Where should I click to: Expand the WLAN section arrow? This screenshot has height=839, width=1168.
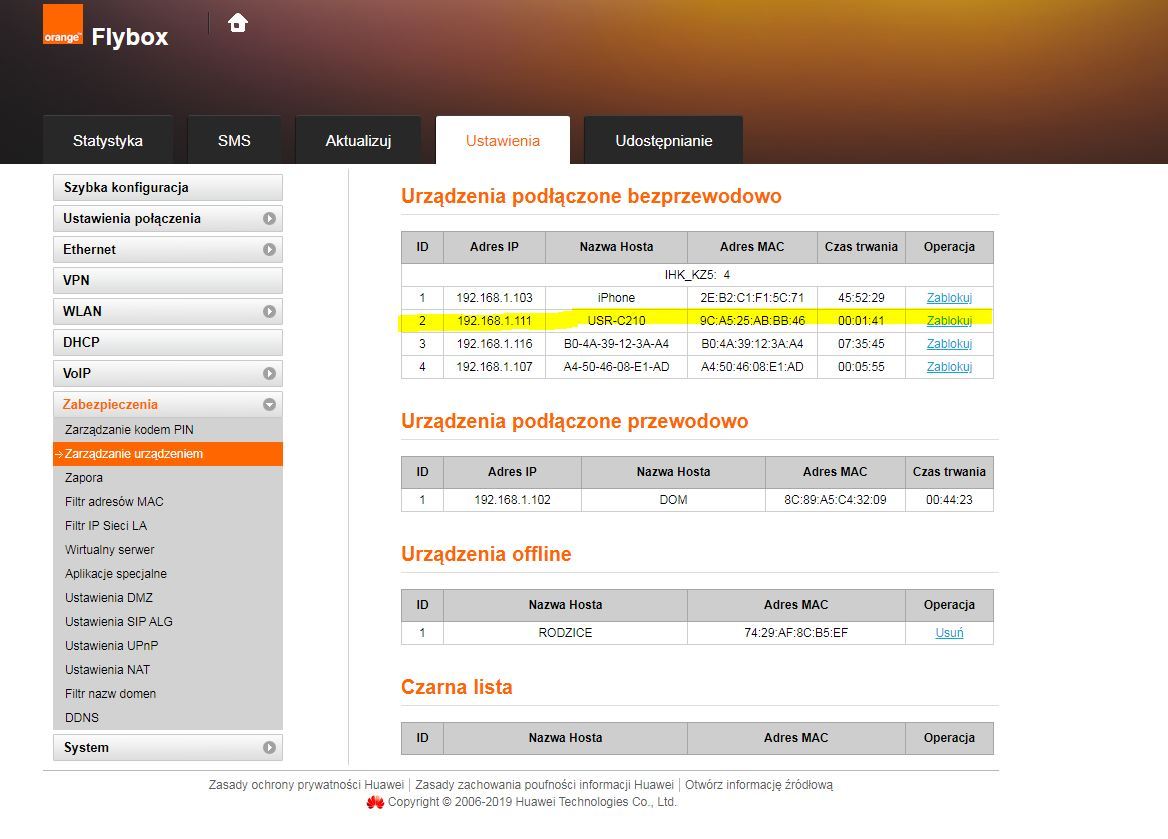click(269, 312)
